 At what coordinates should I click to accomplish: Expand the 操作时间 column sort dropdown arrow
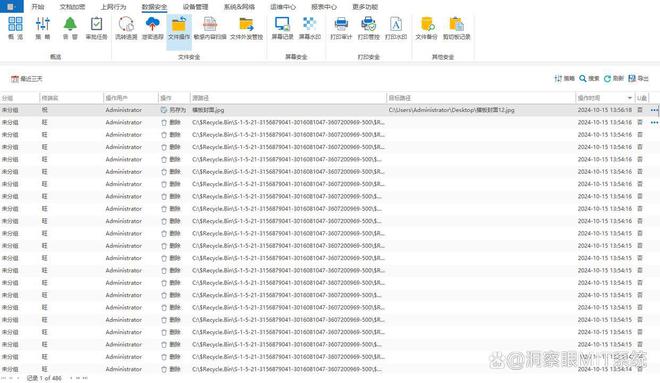(x=630, y=98)
